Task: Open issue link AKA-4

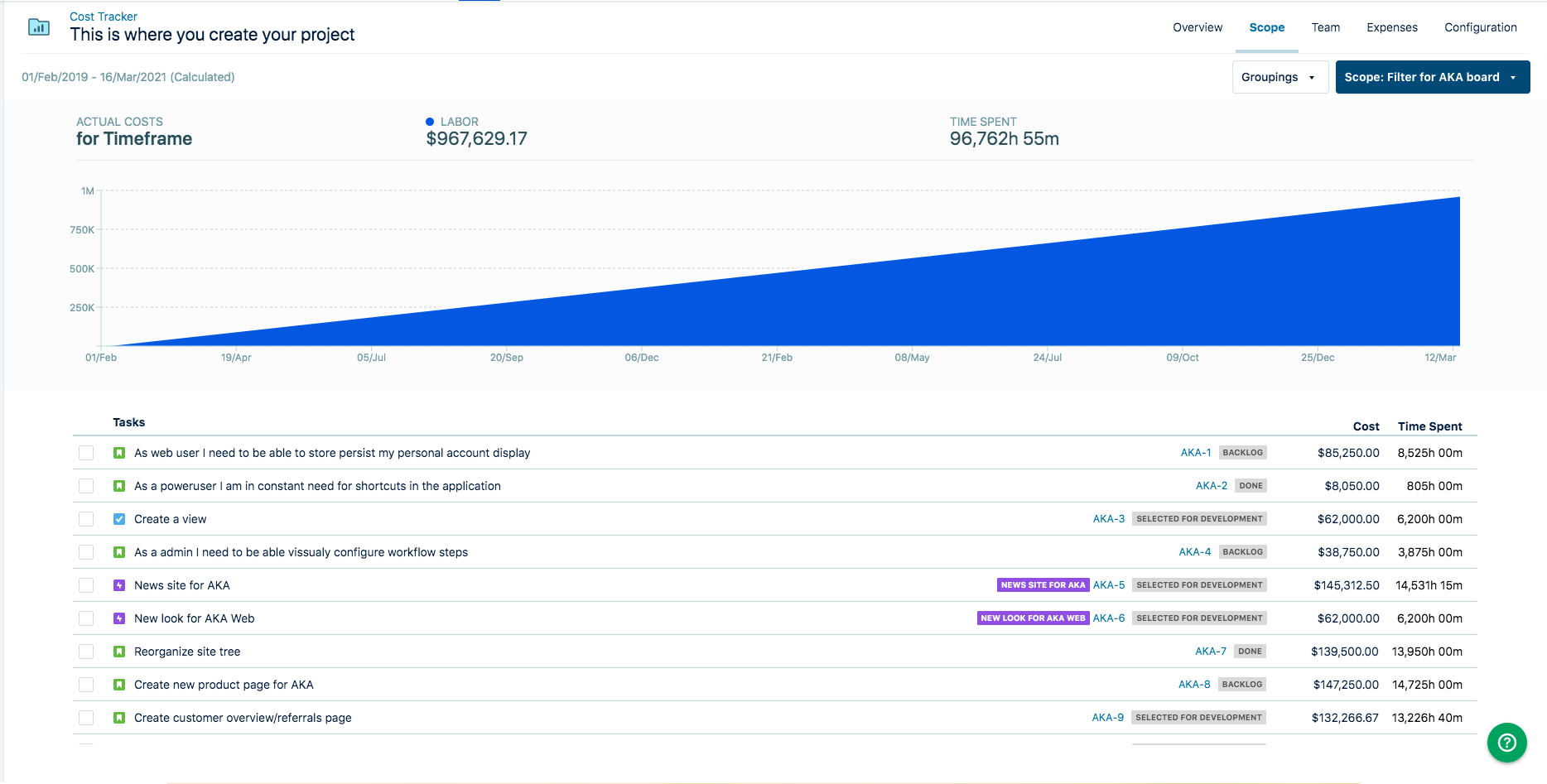Action: (1195, 552)
